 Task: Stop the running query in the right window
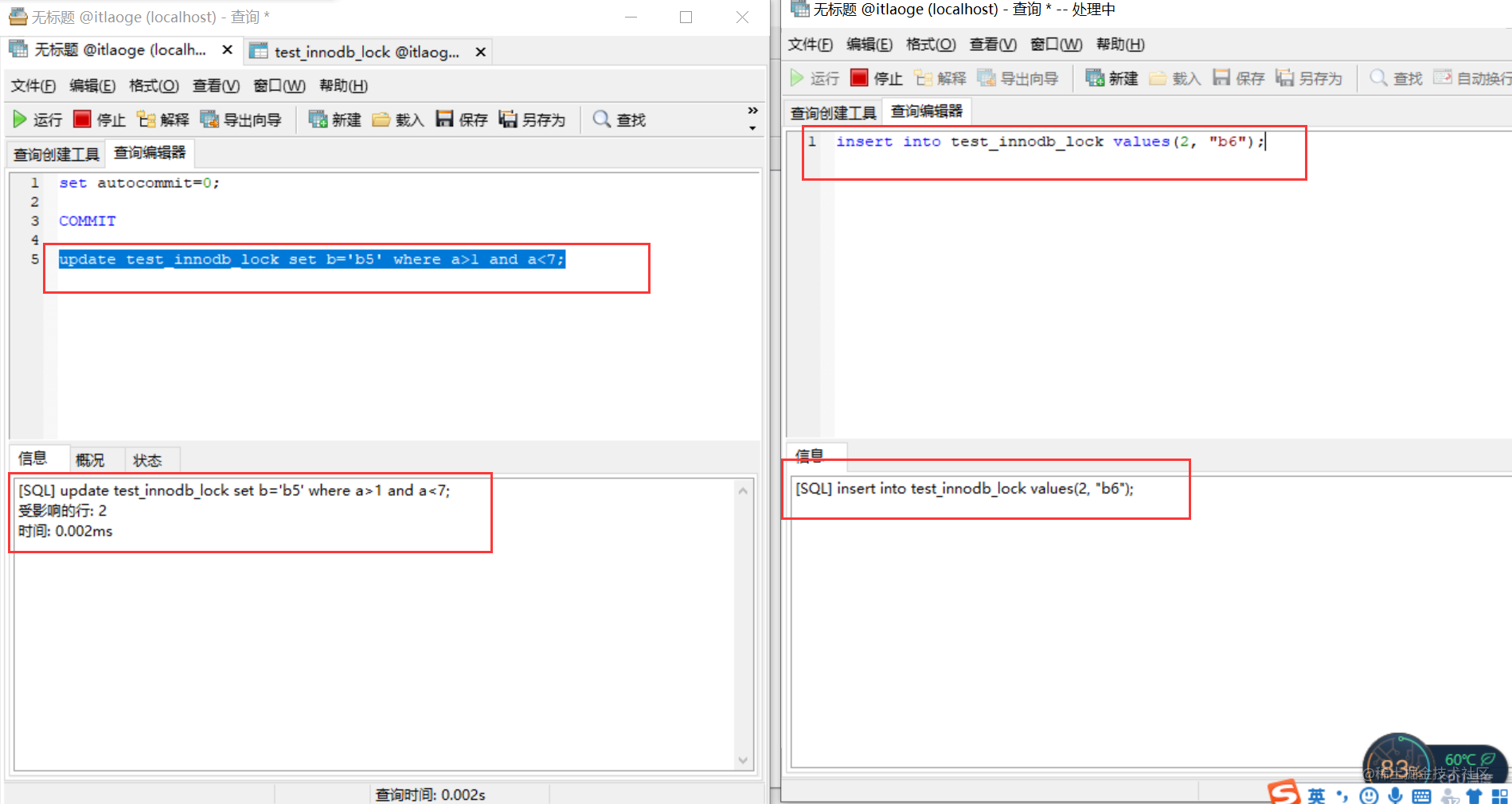click(x=877, y=78)
